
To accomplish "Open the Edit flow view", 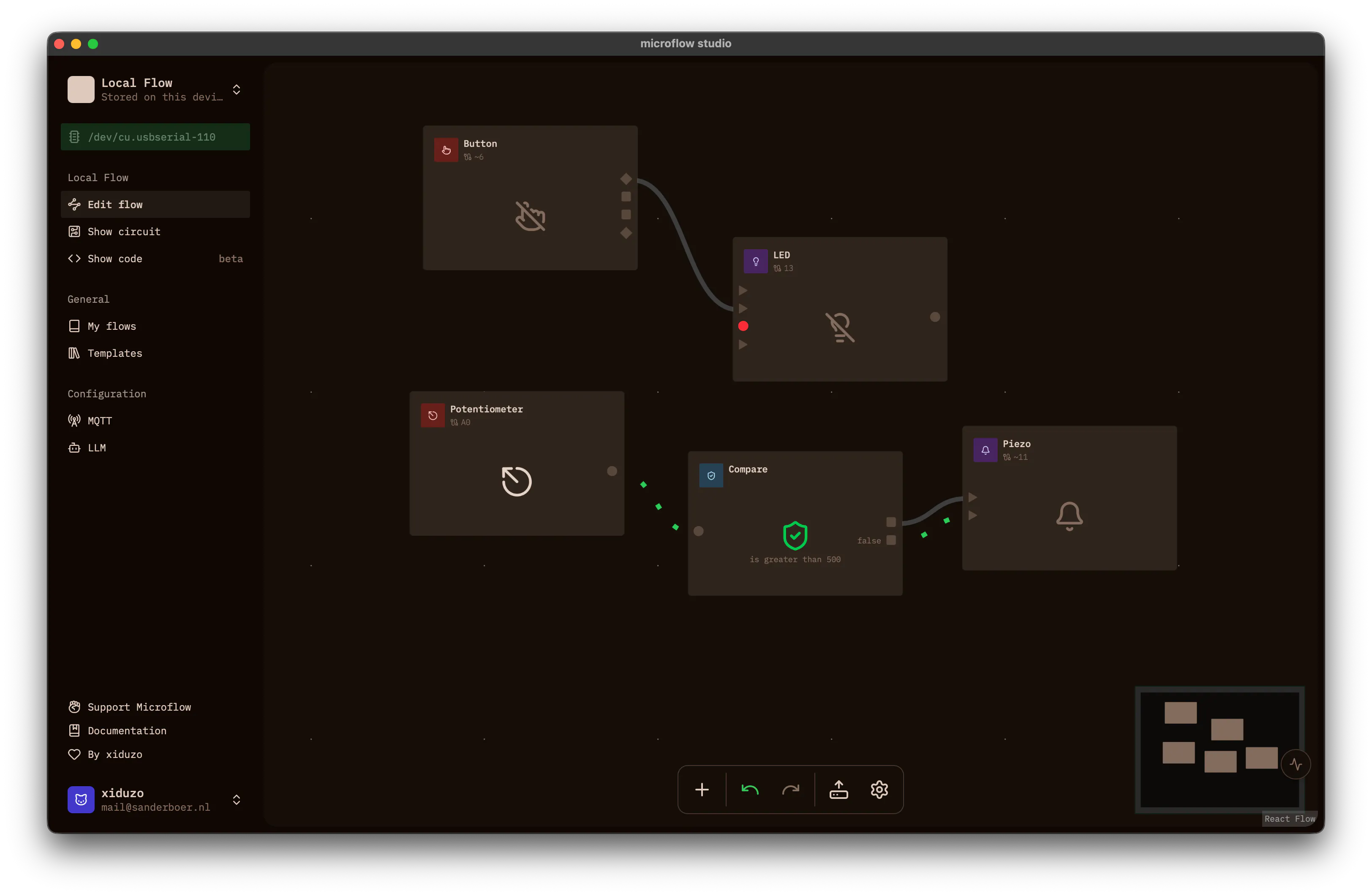I will 155,204.
